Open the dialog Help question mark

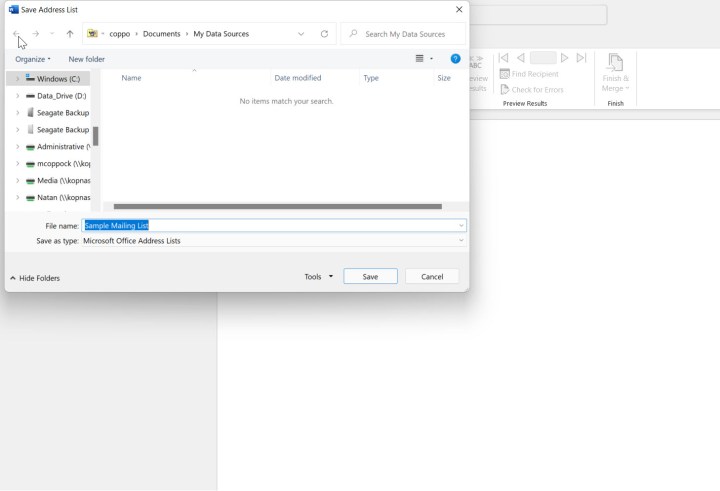tap(455, 59)
